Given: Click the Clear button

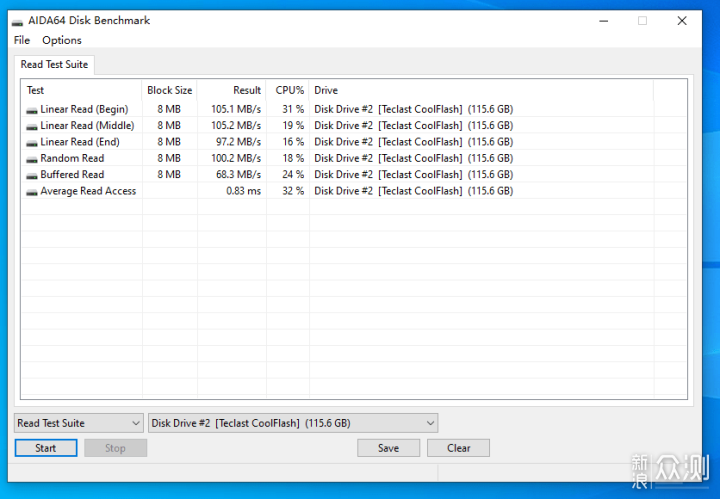Looking at the screenshot, I should pos(458,448).
